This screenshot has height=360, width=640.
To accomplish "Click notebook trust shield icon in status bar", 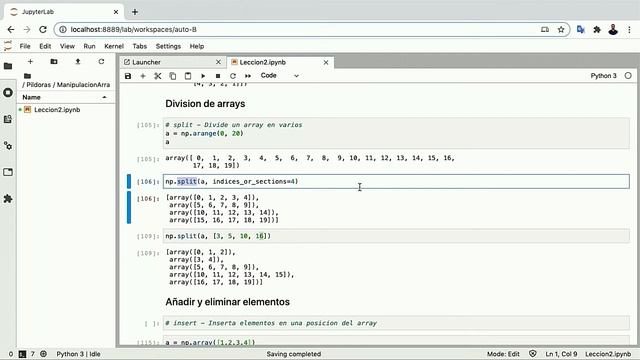I will click(x=533, y=354).
